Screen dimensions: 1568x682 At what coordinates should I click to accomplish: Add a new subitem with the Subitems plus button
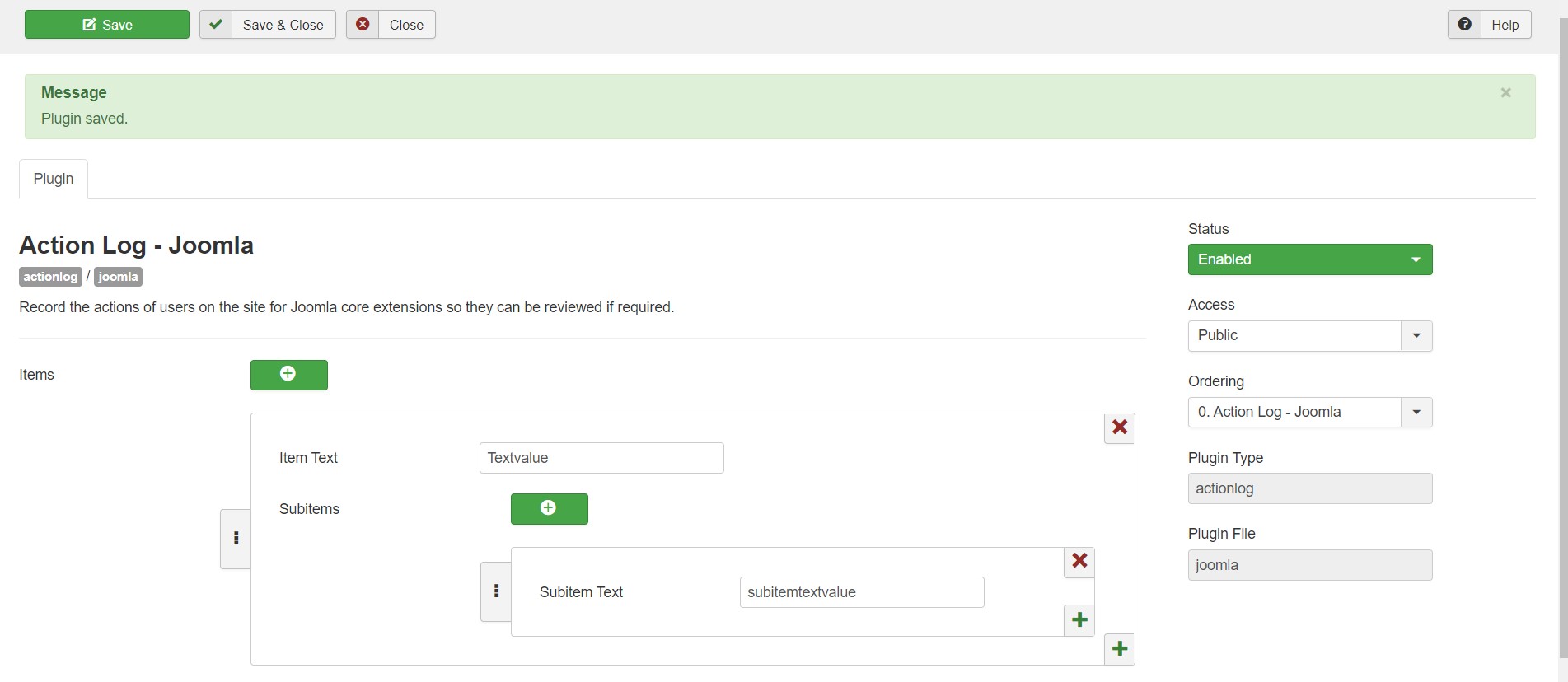[x=550, y=509]
